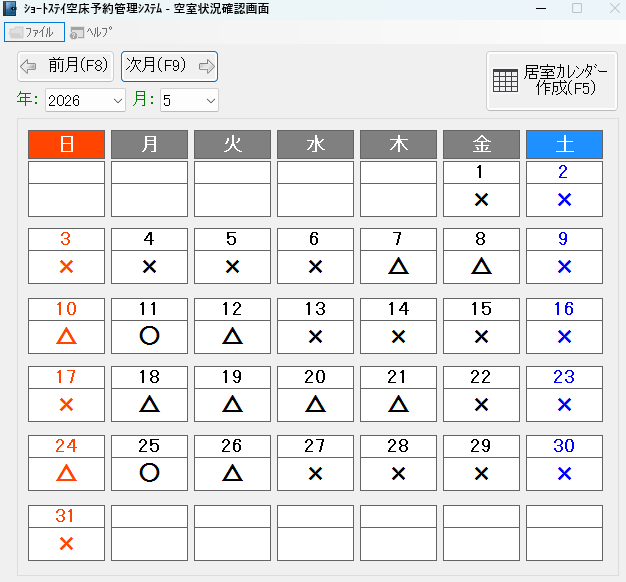Click the orange X icon under May 3
The height and width of the screenshot is (582, 626).
click(66, 267)
